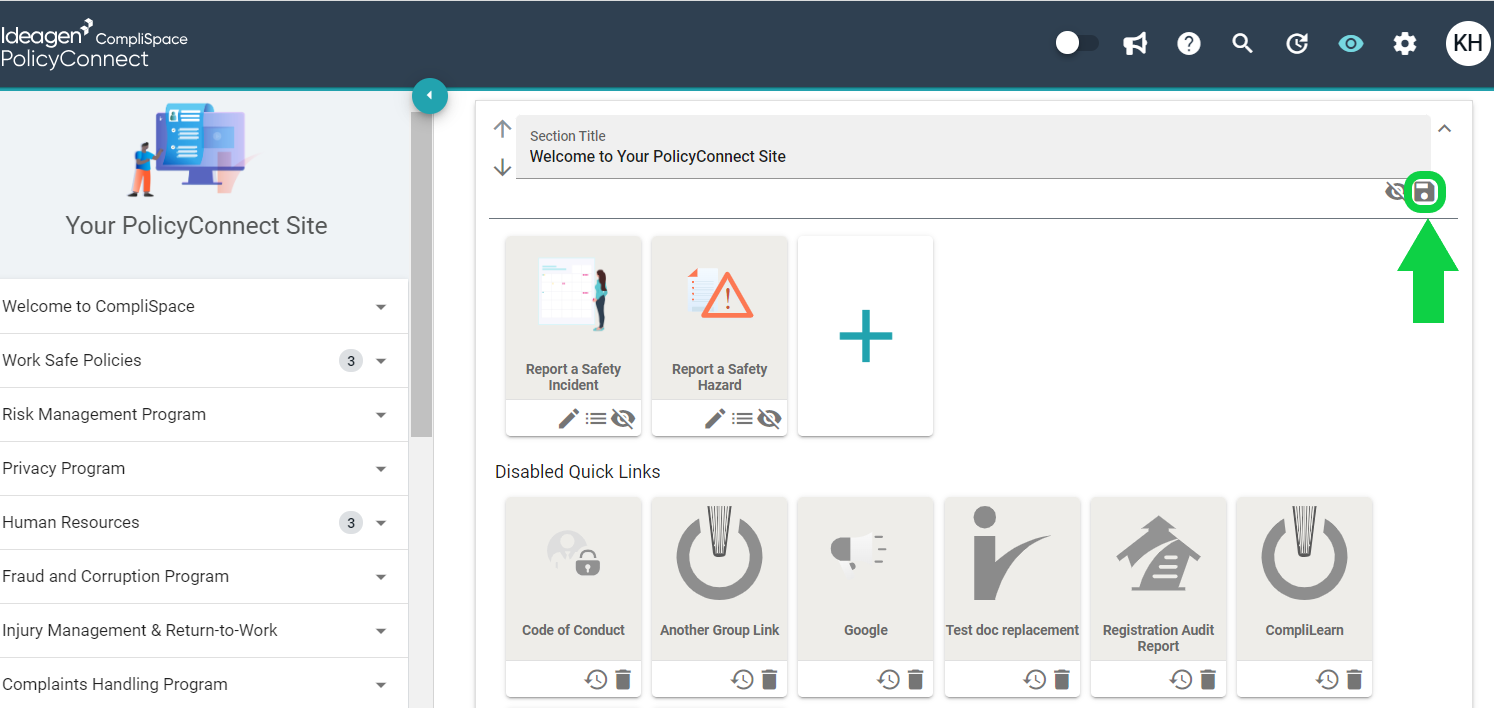Expand Risk Management Program dropdown arrow
The width and height of the screenshot is (1494, 708).
coord(381,415)
